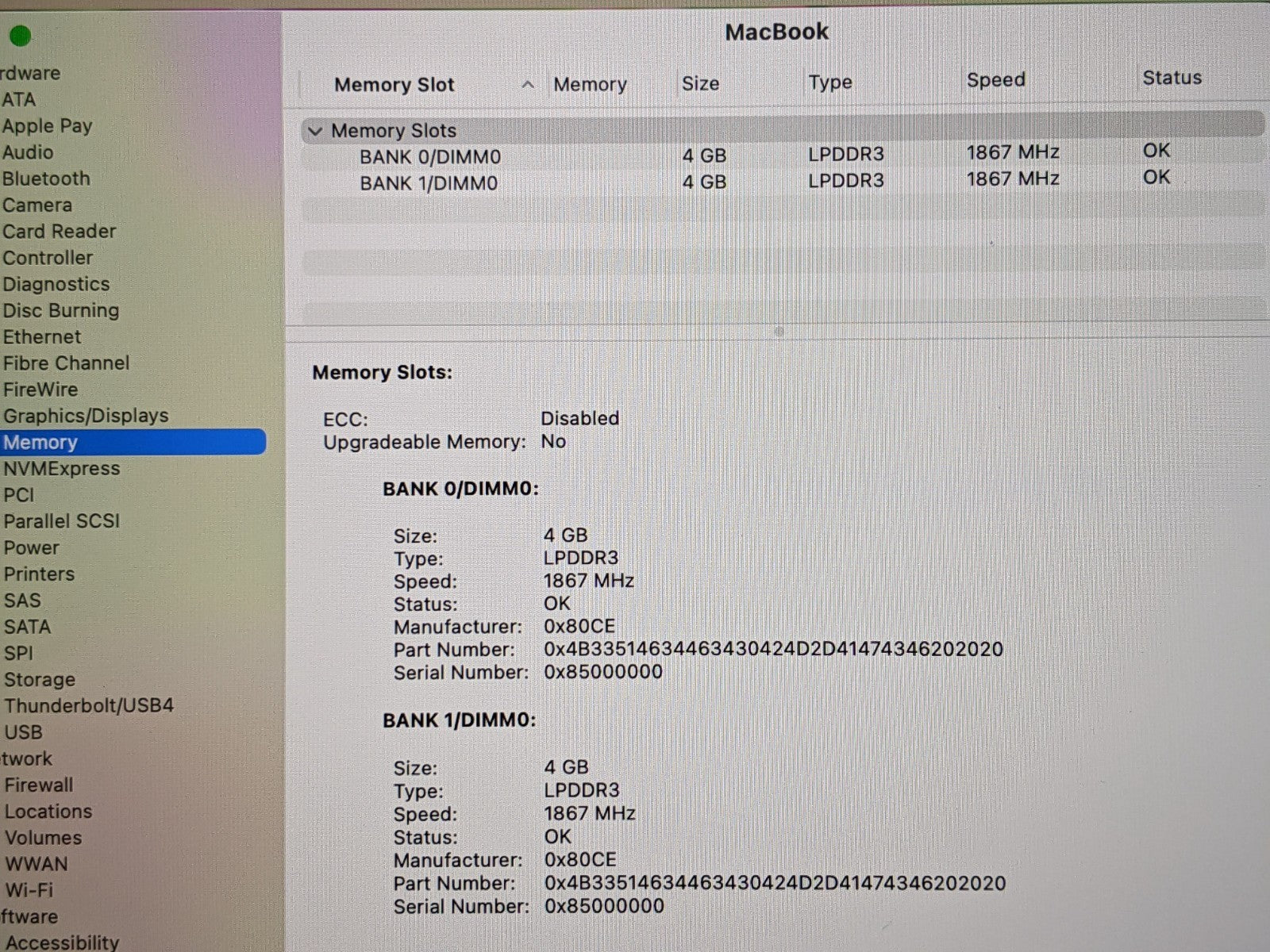This screenshot has width=1270, height=952.
Task: Sort by the Status column header
Action: pyautogui.click(x=1172, y=78)
